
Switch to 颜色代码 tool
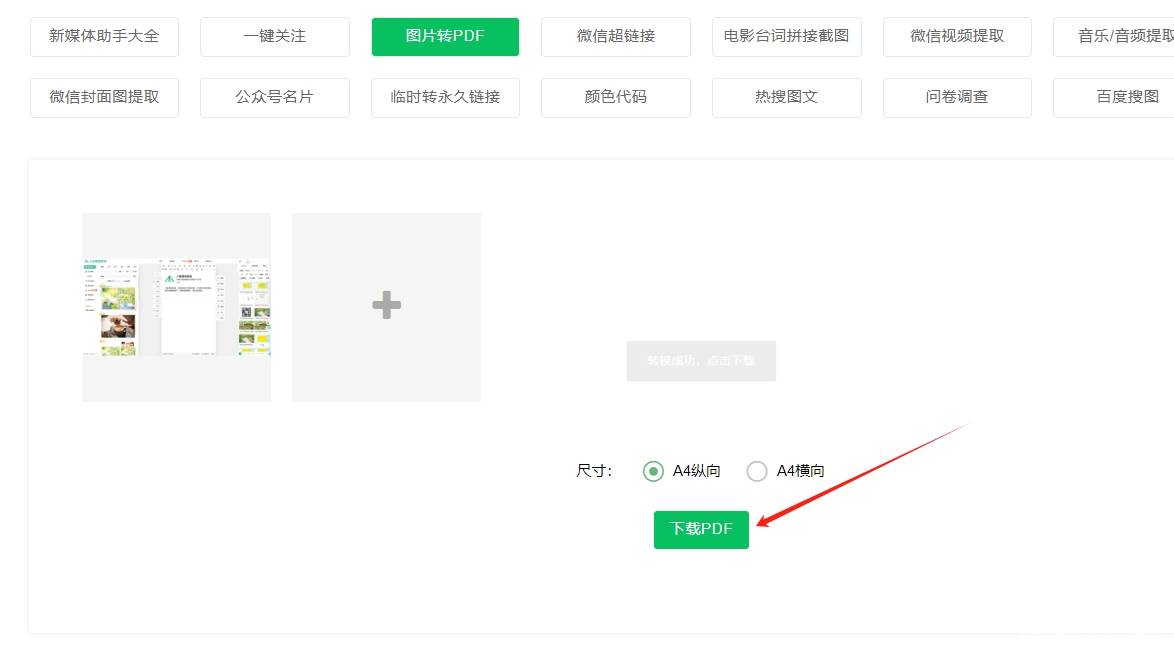[x=616, y=98]
